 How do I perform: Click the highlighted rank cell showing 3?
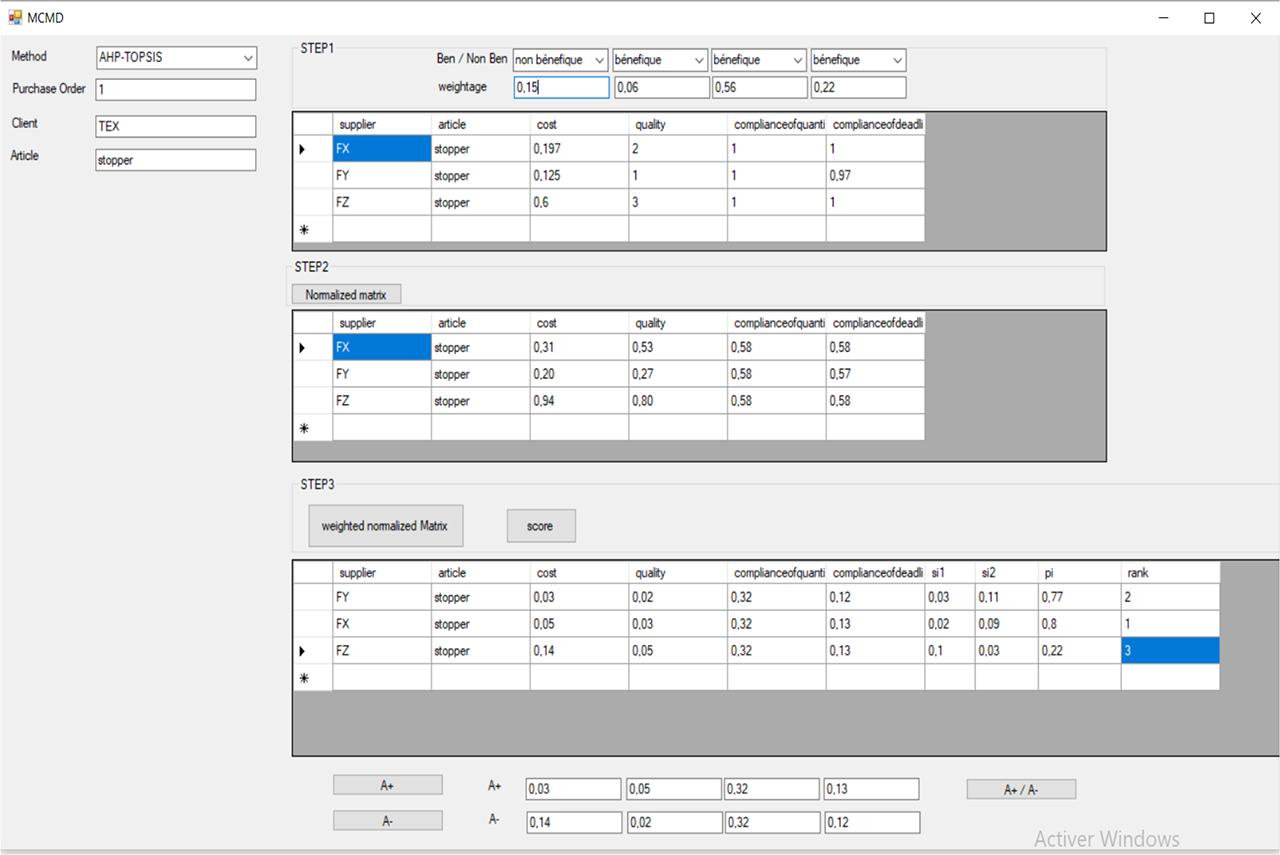(1169, 650)
